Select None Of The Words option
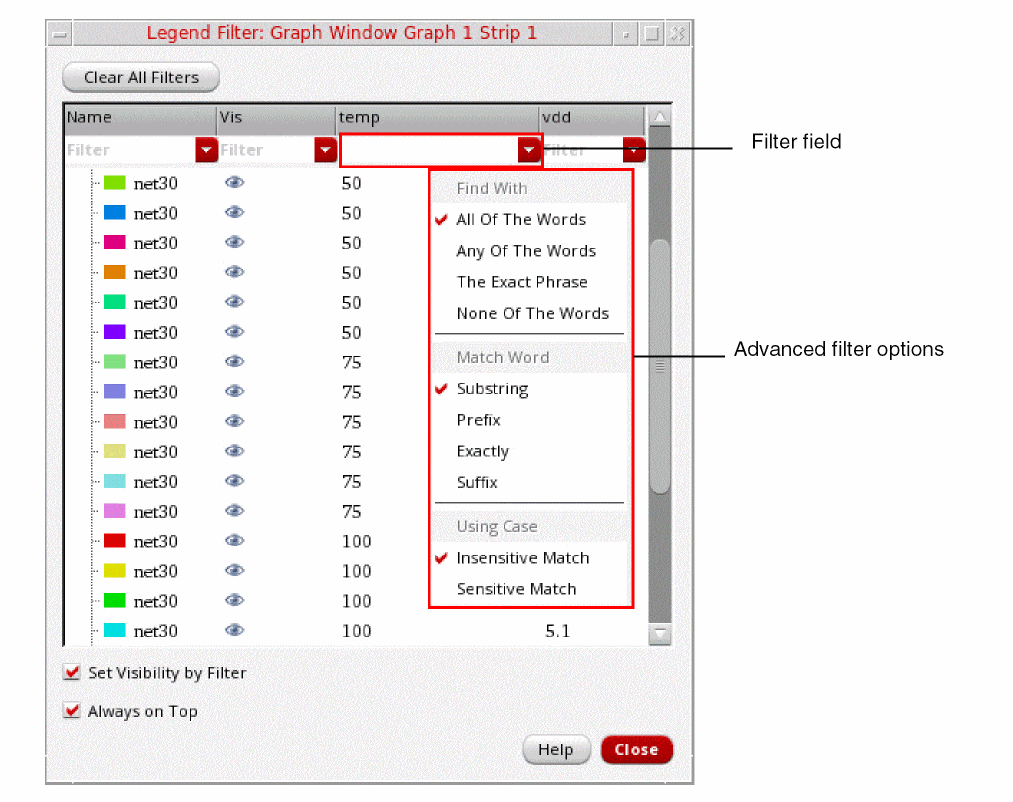Screen dimensions: 1013x802 (533, 313)
